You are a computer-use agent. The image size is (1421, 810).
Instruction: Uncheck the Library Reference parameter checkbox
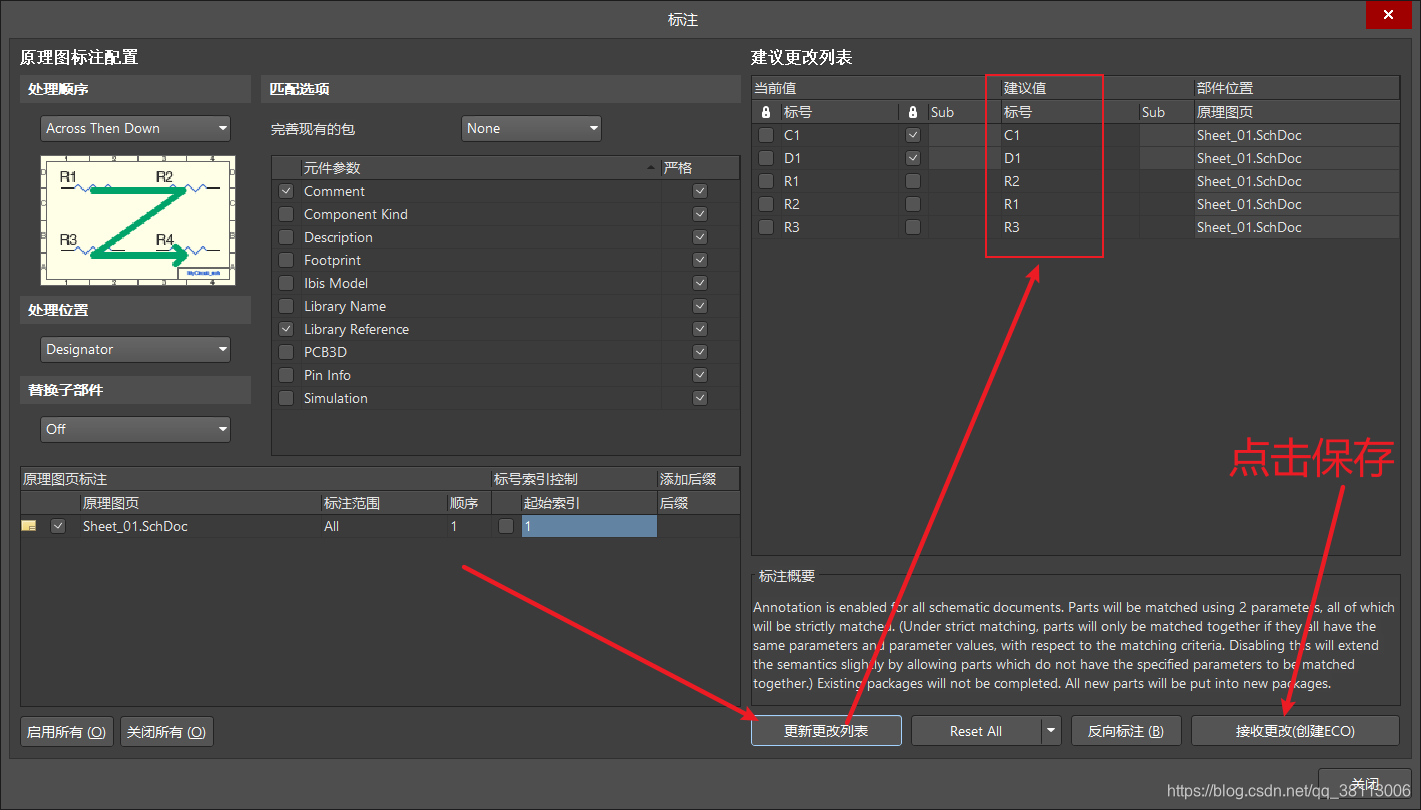(x=287, y=329)
